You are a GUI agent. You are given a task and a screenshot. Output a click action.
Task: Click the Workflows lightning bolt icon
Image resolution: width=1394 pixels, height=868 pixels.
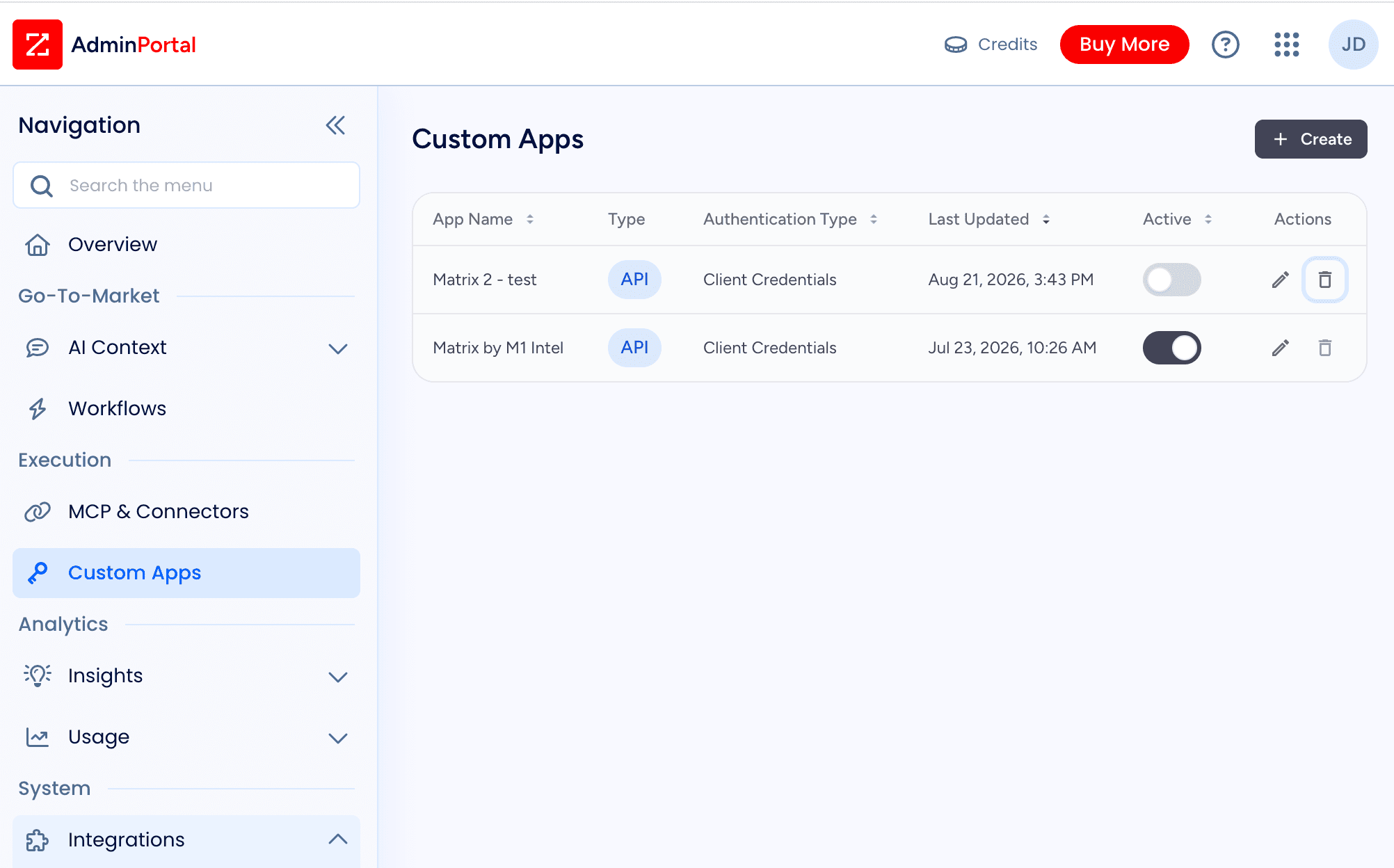[x=38, y=409]
